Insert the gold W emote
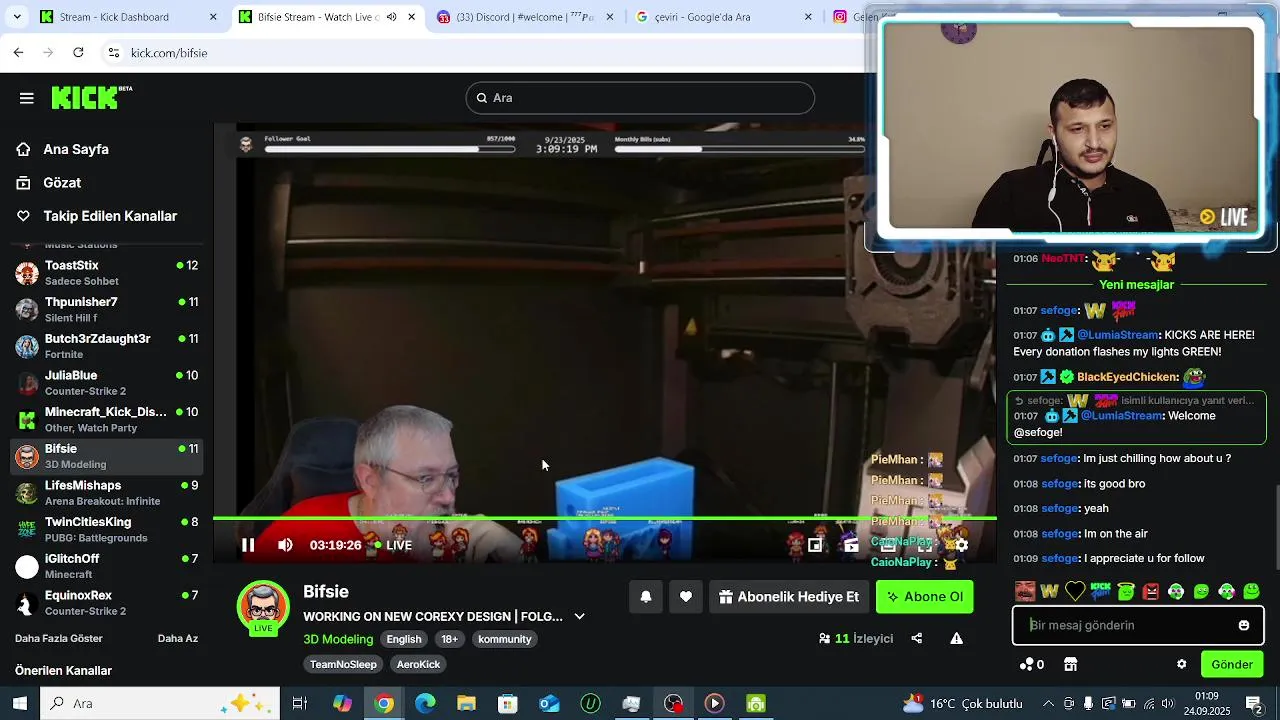 point(1049,591)
